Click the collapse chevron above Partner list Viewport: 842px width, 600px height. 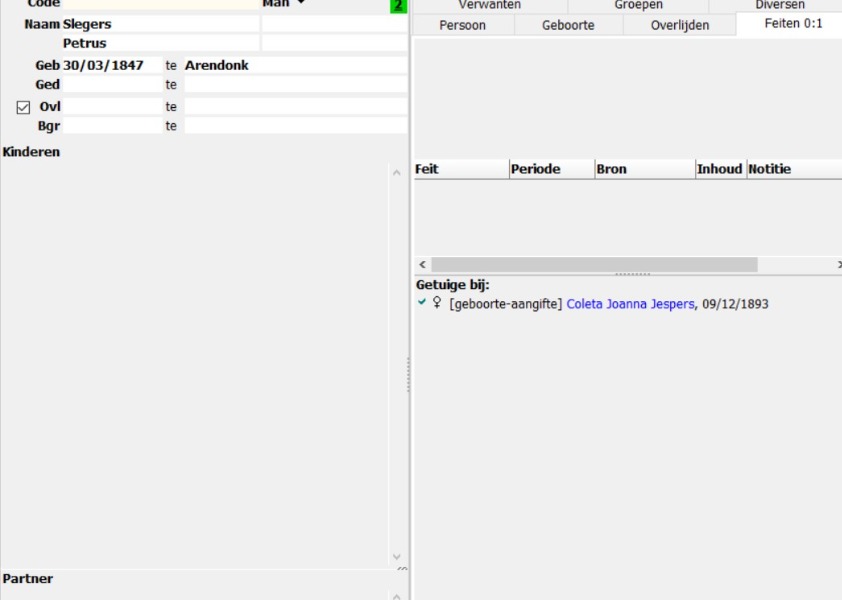point(402,569)
